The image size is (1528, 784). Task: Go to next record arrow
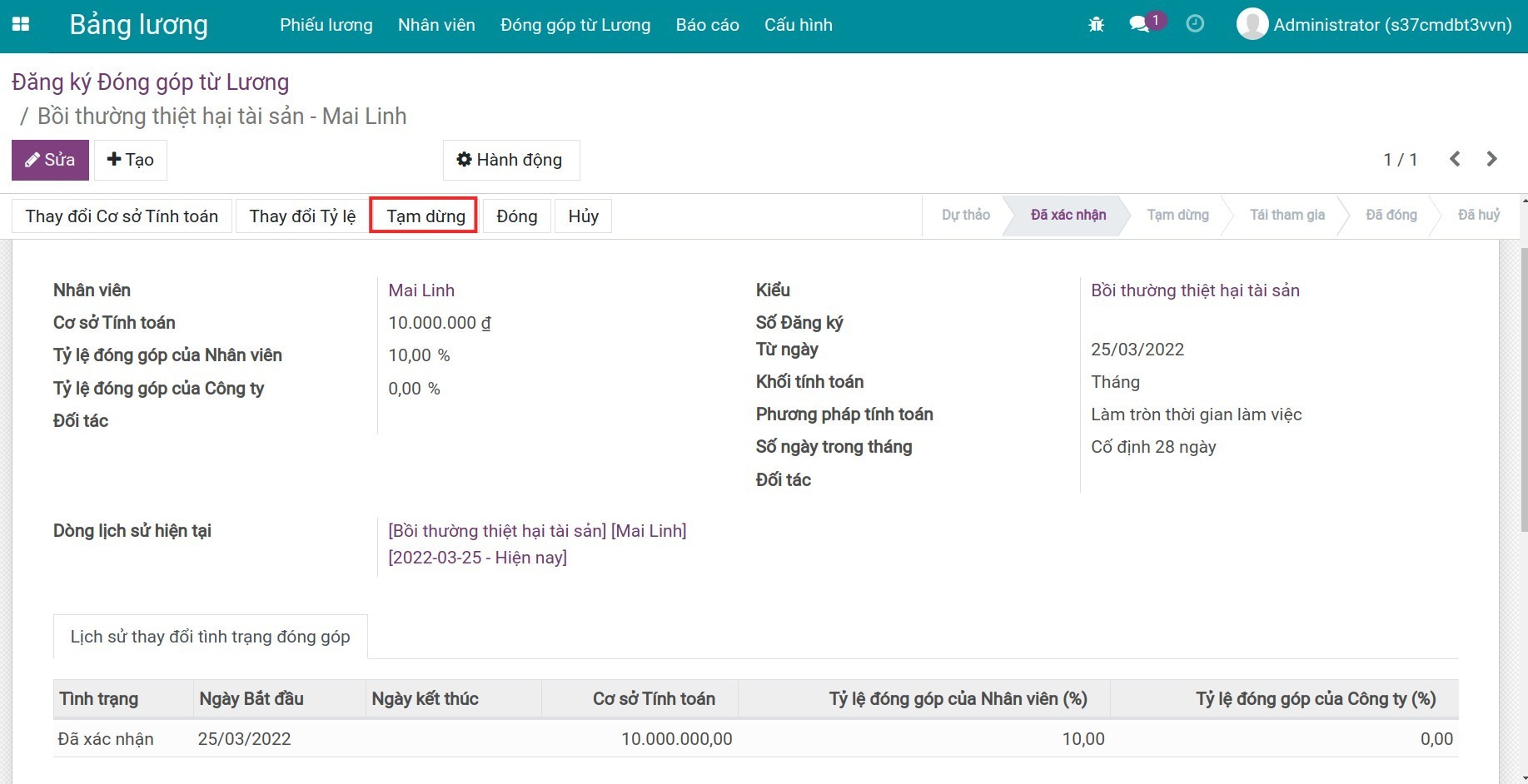click(x=1491, y=159)
